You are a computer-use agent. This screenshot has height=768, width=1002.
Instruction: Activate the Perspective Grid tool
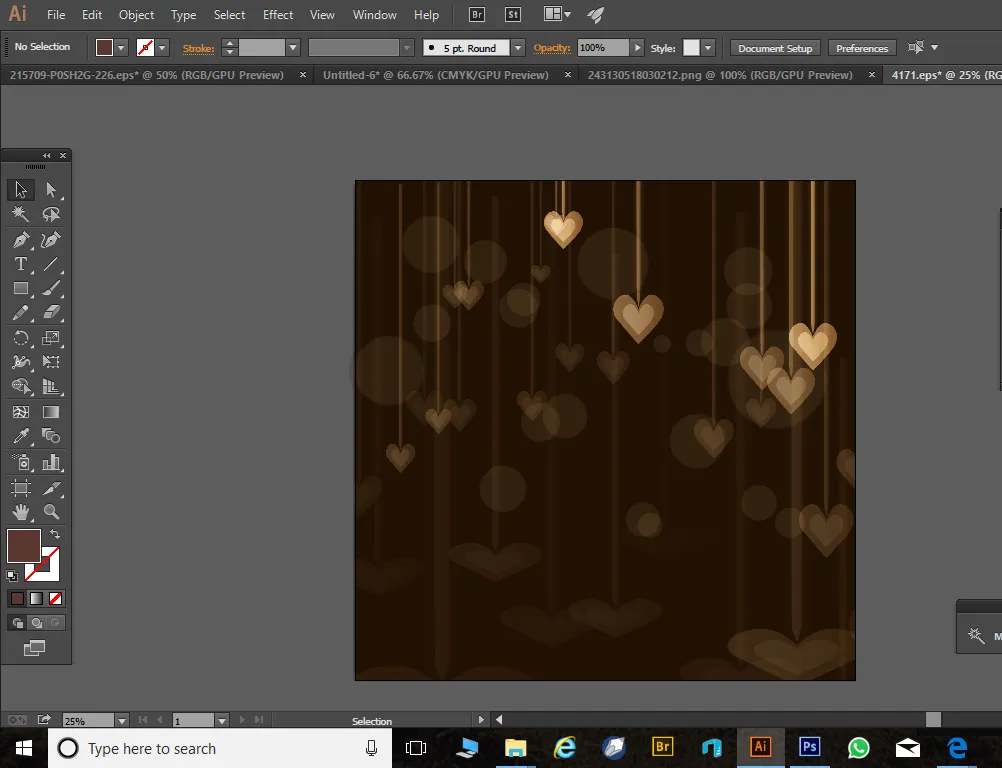(51, 387)
